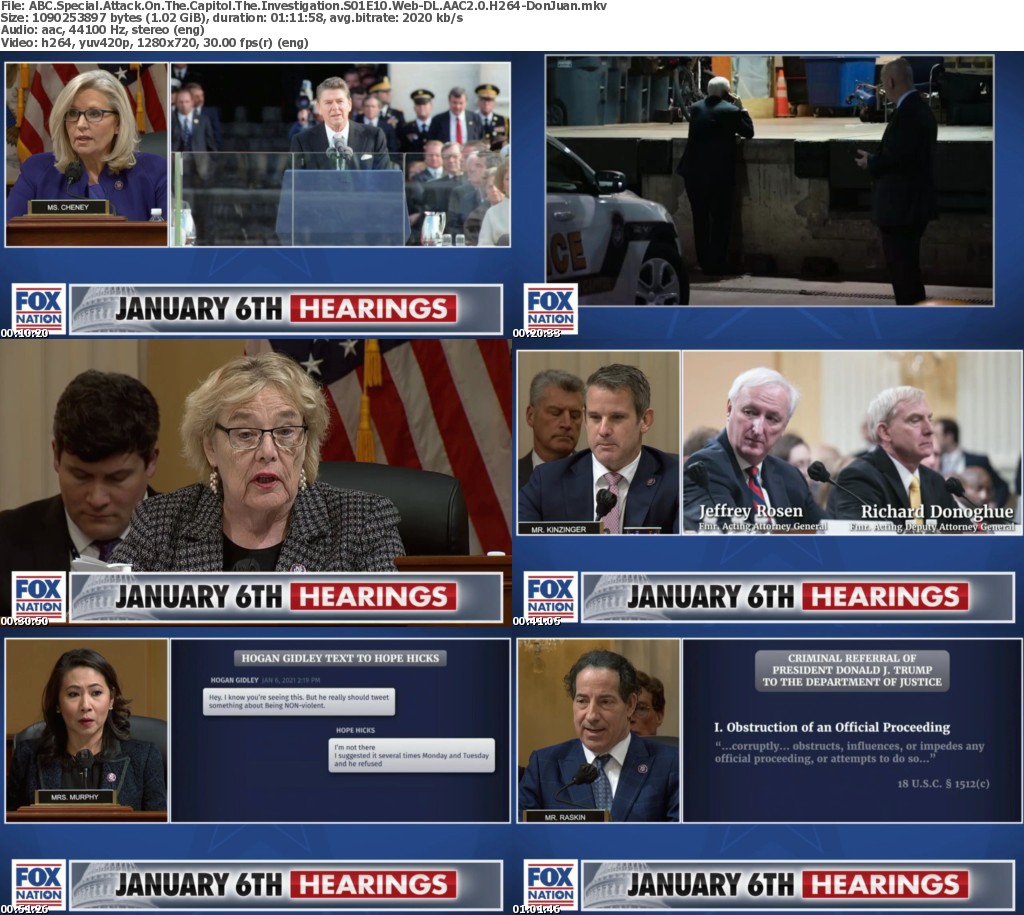Screen dimensions: 1024x915
Task: Open the Ms. Cheney video thumbnail
Action: point(86,154)
